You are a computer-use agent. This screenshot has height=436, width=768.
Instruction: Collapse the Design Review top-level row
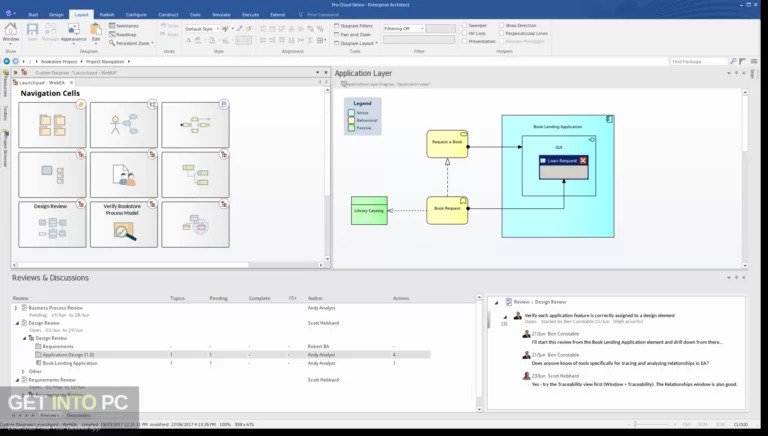[x=17, y=323]
